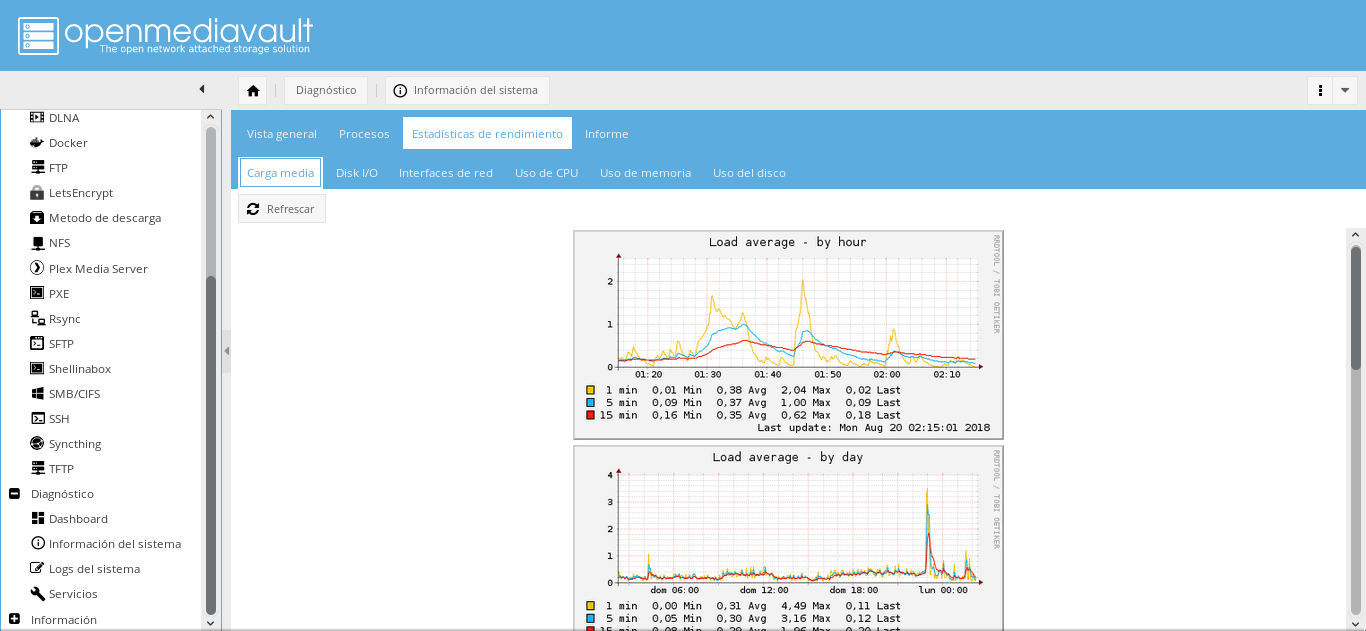Open the Disk I/O sub-tab
Screen dimensions: 1366x631
click(357, 172)
